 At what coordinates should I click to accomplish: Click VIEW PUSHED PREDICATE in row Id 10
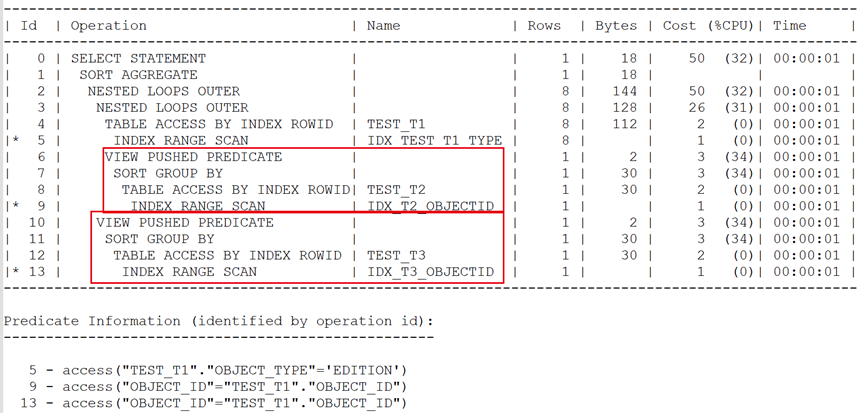(185, 222)
